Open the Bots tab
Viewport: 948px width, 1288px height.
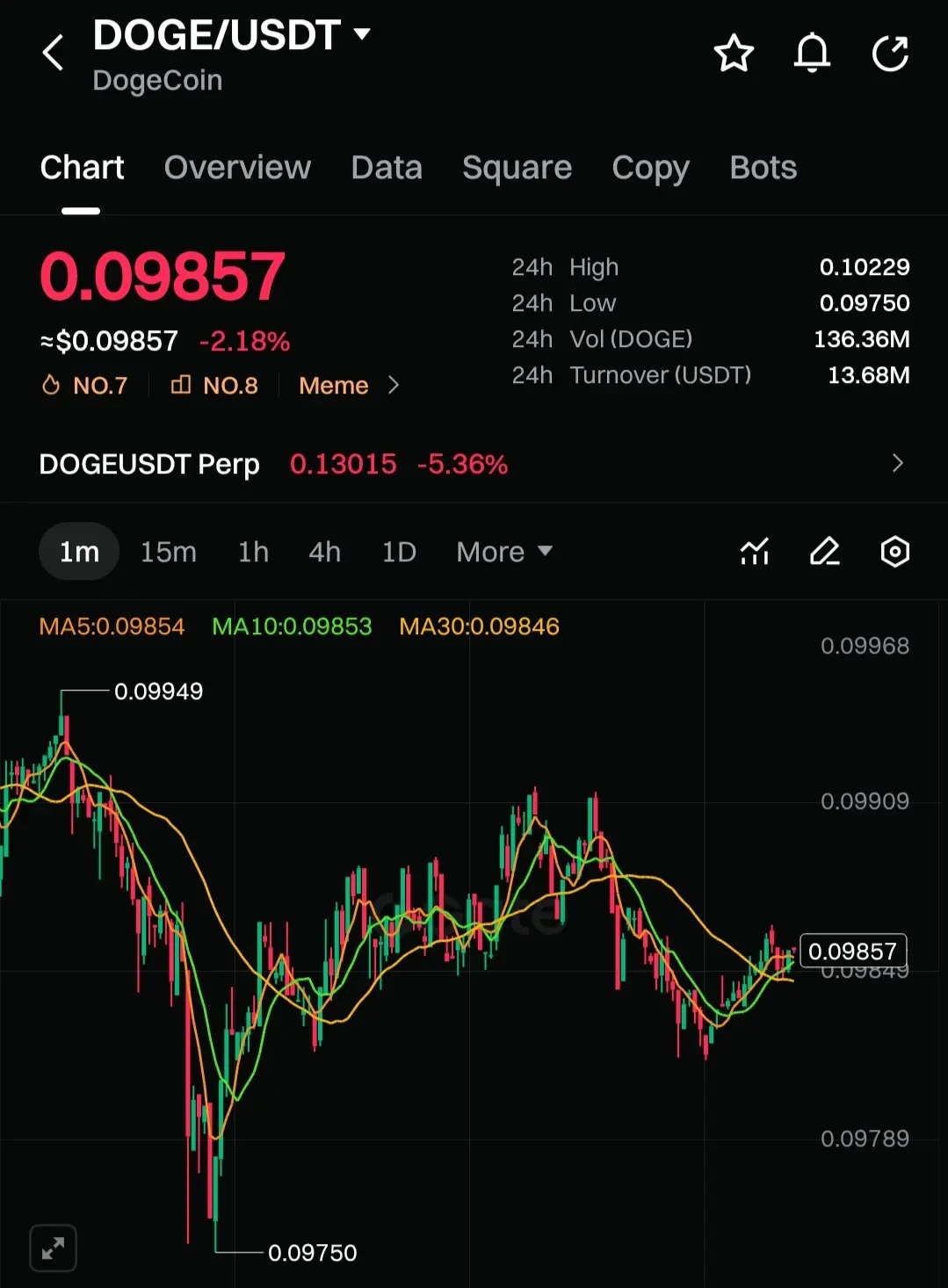point(763,167)
